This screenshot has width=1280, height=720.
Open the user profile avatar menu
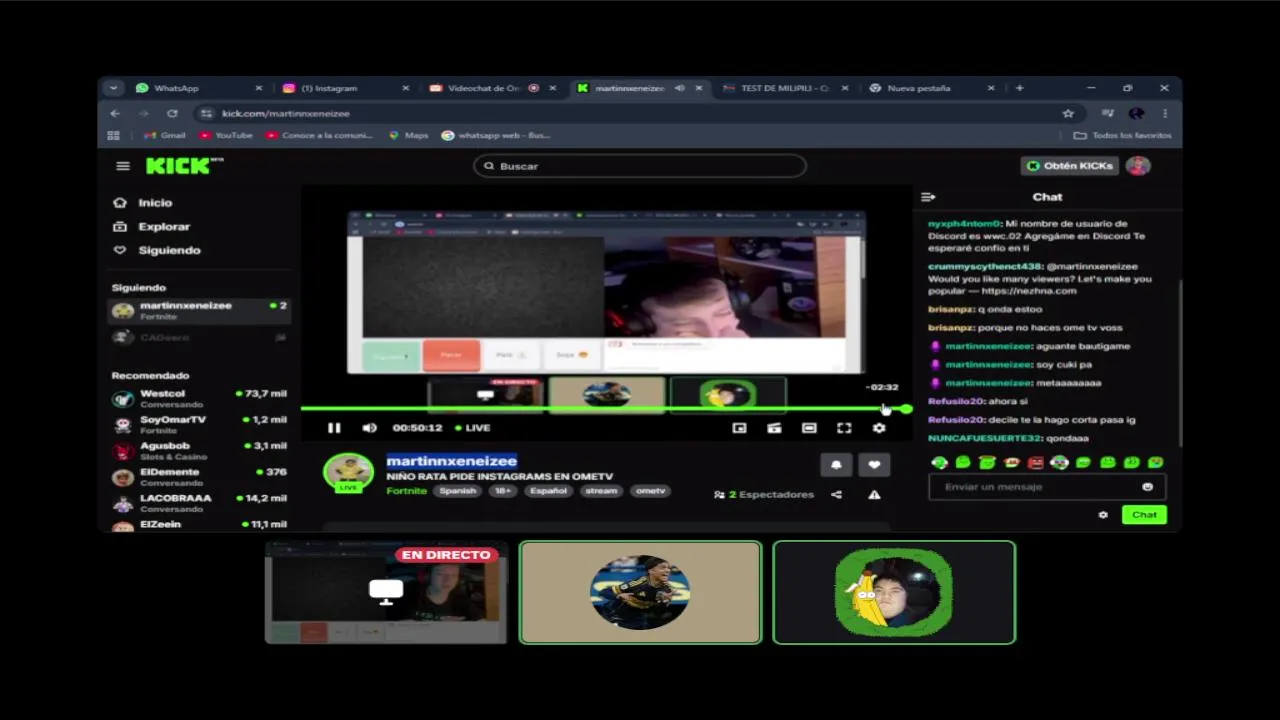(1138, 166)
